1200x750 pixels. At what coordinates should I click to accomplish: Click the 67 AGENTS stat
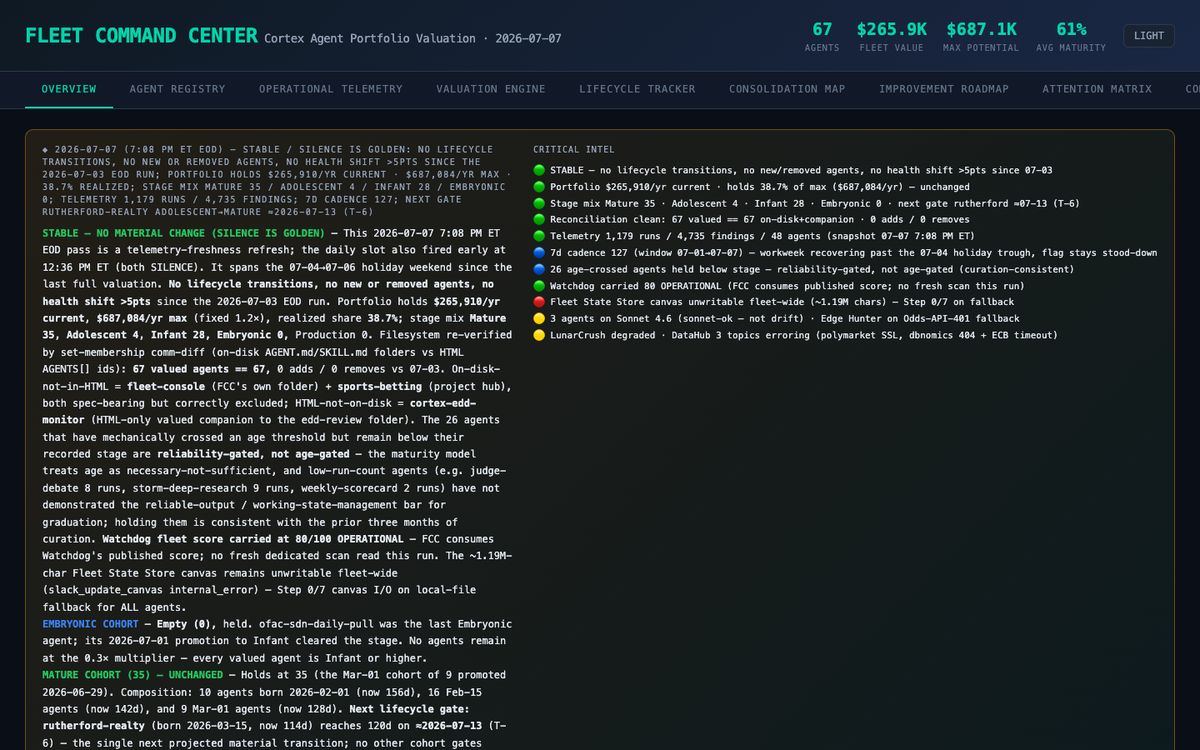pyautogui.click(x=822, y=37)
